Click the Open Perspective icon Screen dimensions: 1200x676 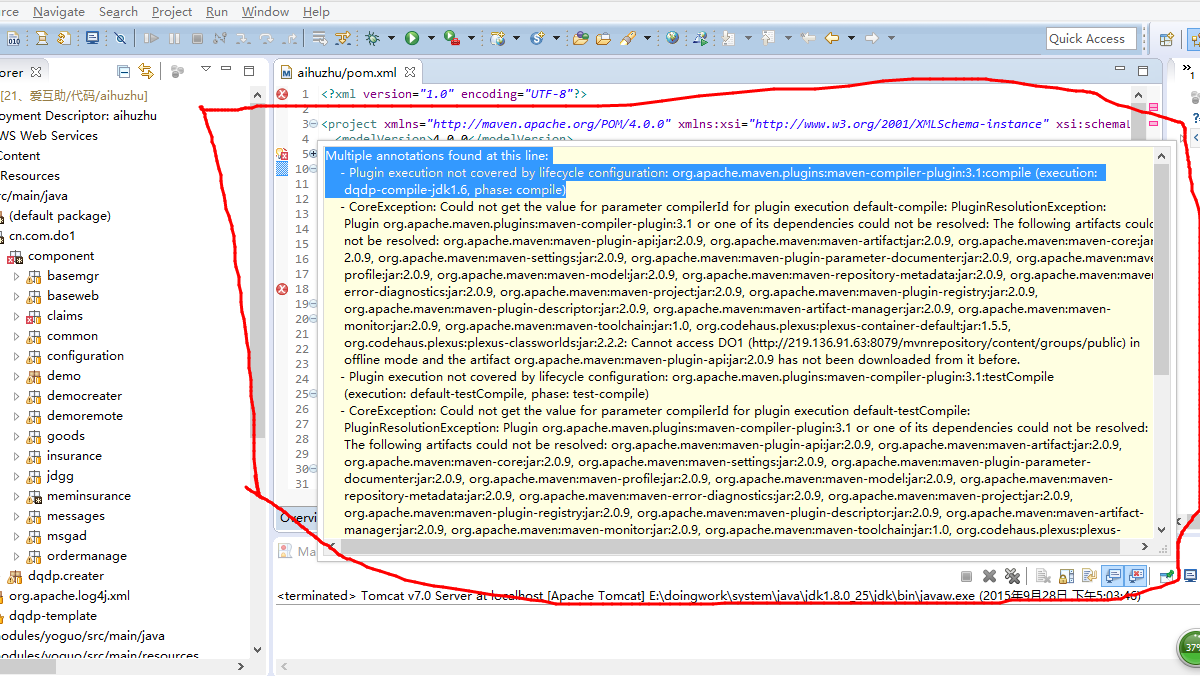1166,39
